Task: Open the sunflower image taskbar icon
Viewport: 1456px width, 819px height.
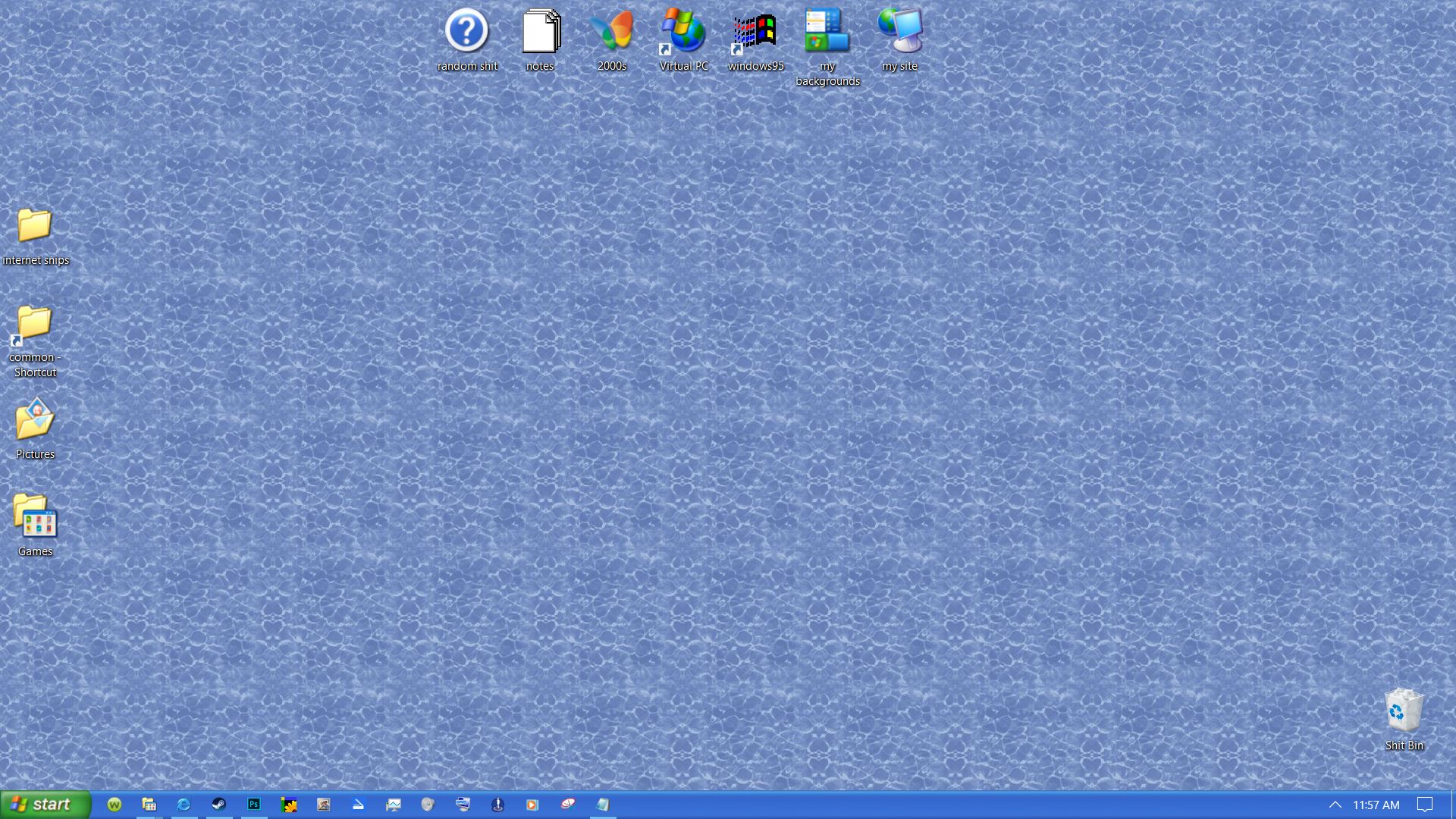Action: point(288,805)
